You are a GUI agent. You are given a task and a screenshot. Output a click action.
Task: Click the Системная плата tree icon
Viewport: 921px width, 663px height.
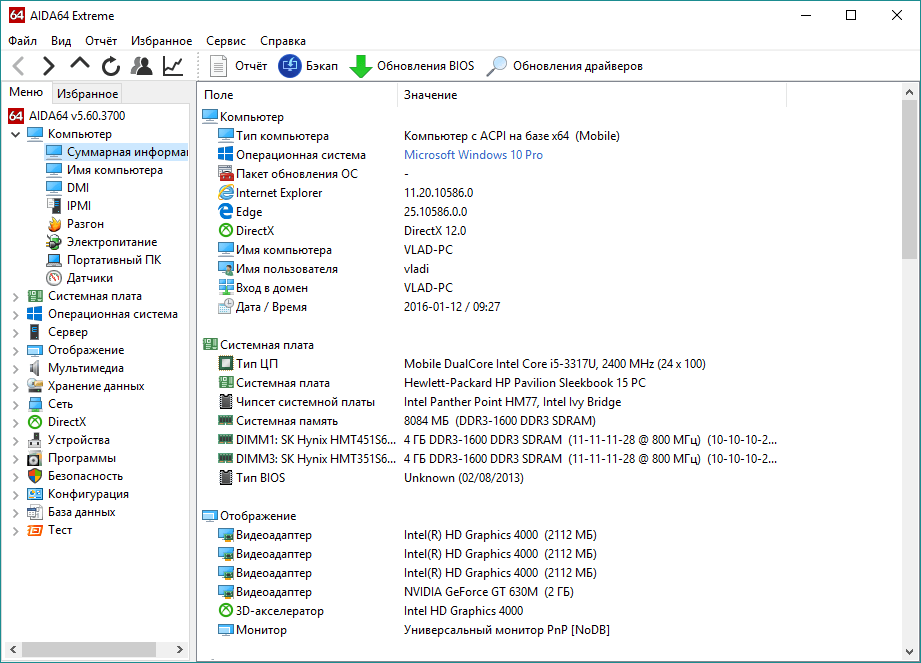tap(35, 296)
